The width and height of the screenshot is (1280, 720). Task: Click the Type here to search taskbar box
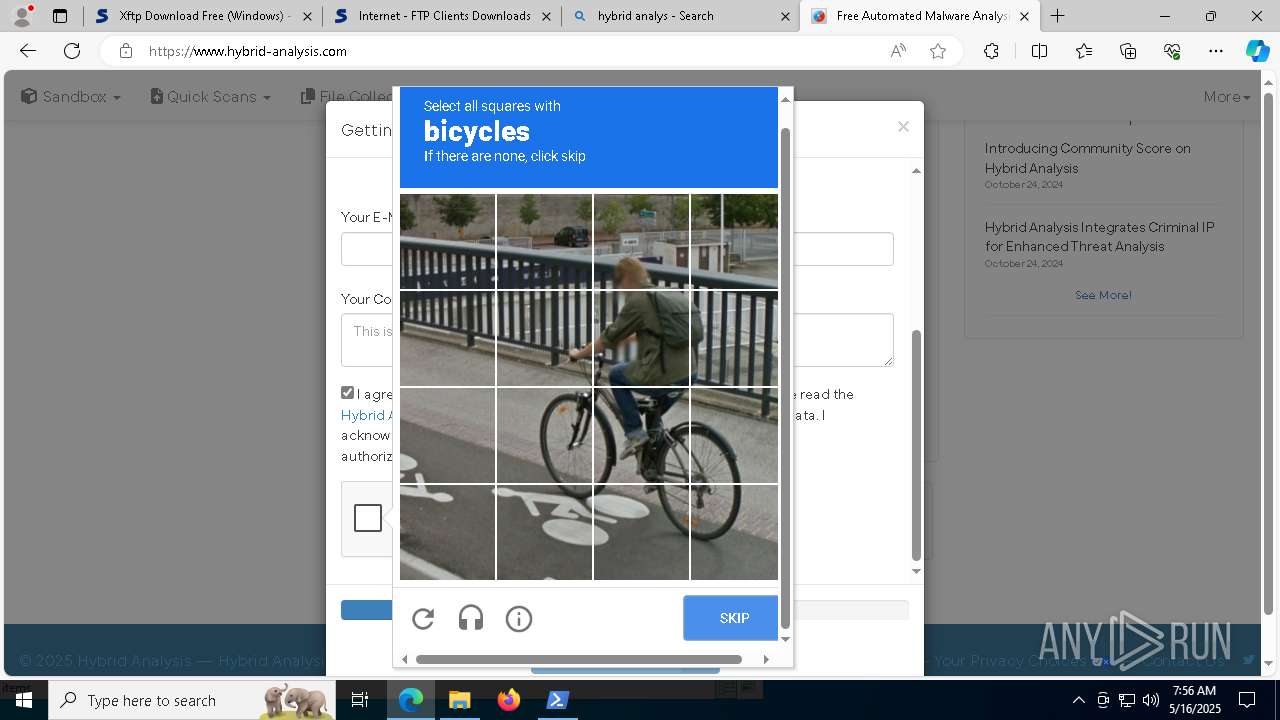[x=192, y=700]
